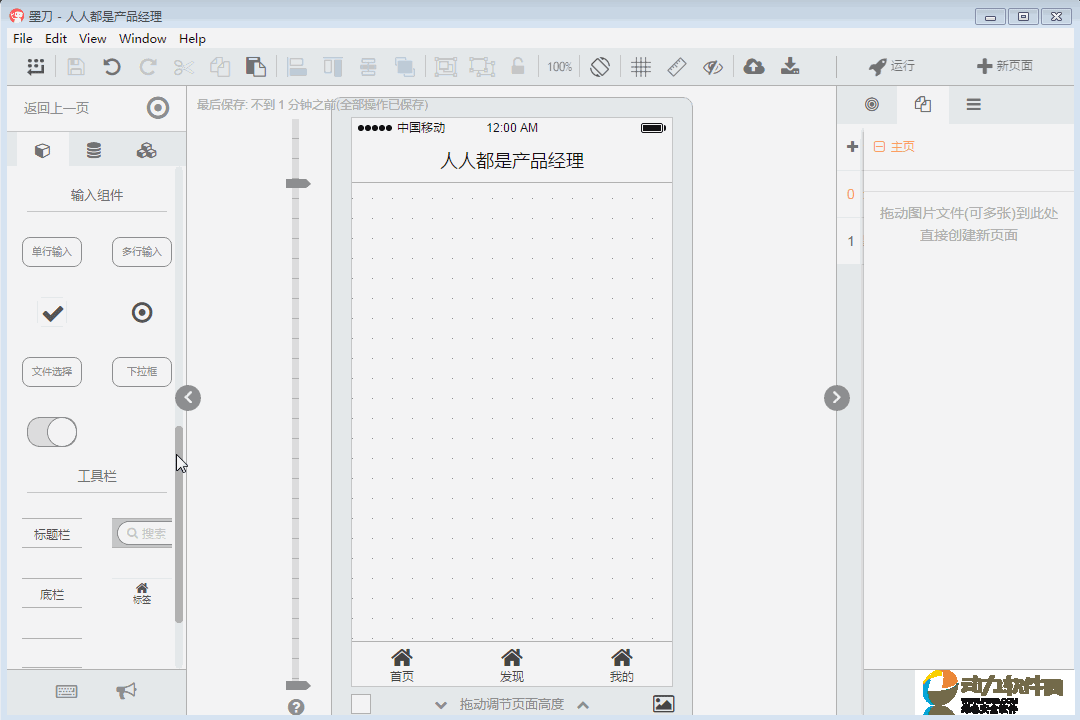
Task: Click 返回上一页 to go back
Action: (56, 108)
